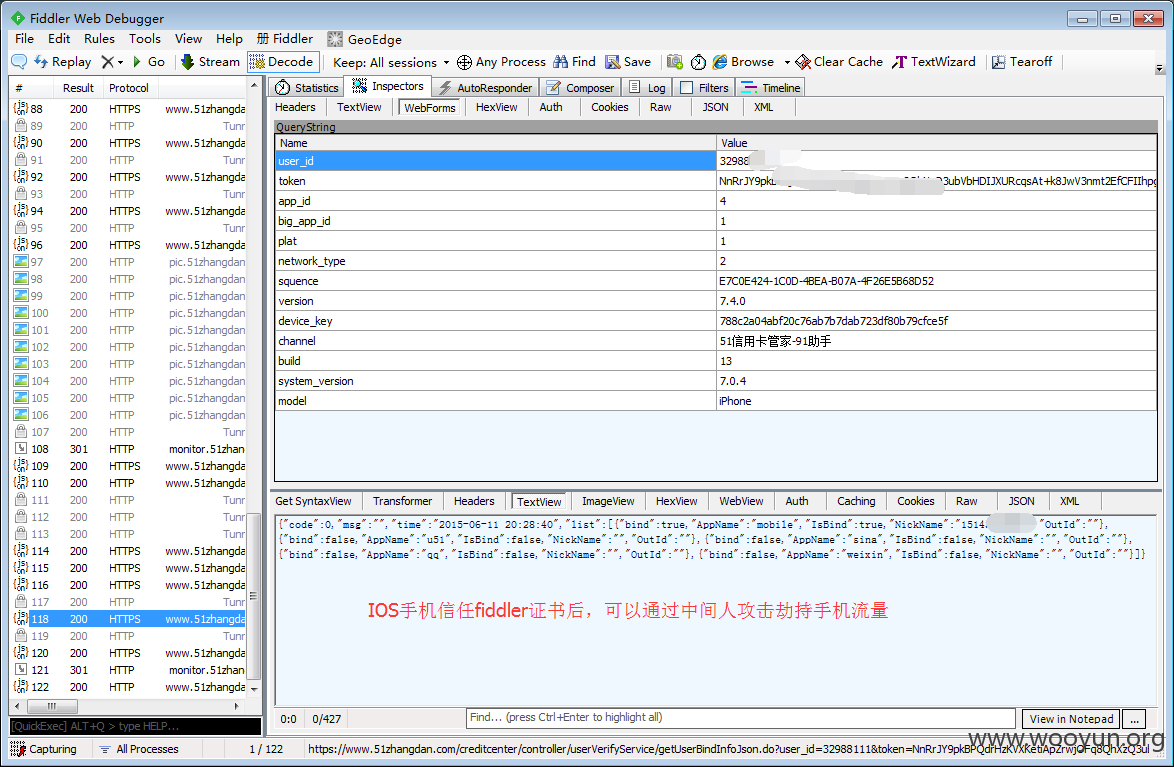This screenshot has height=767, width=1174.
Task: Click the Browse Internet Explorer icon
Action: coord(720,62)
